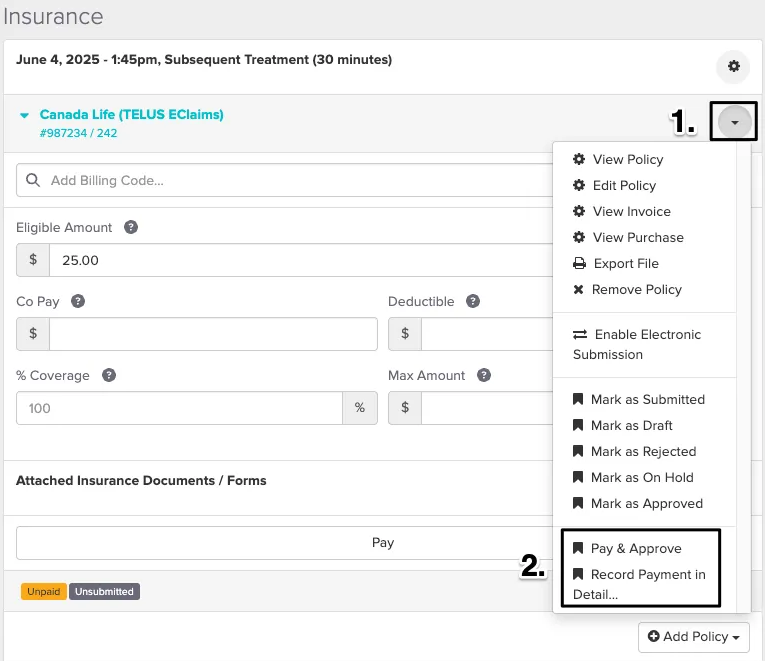This screenshot has width=765, height=661.
Task: Click the Unpaid status badge
Action: (x=43, y=591)
